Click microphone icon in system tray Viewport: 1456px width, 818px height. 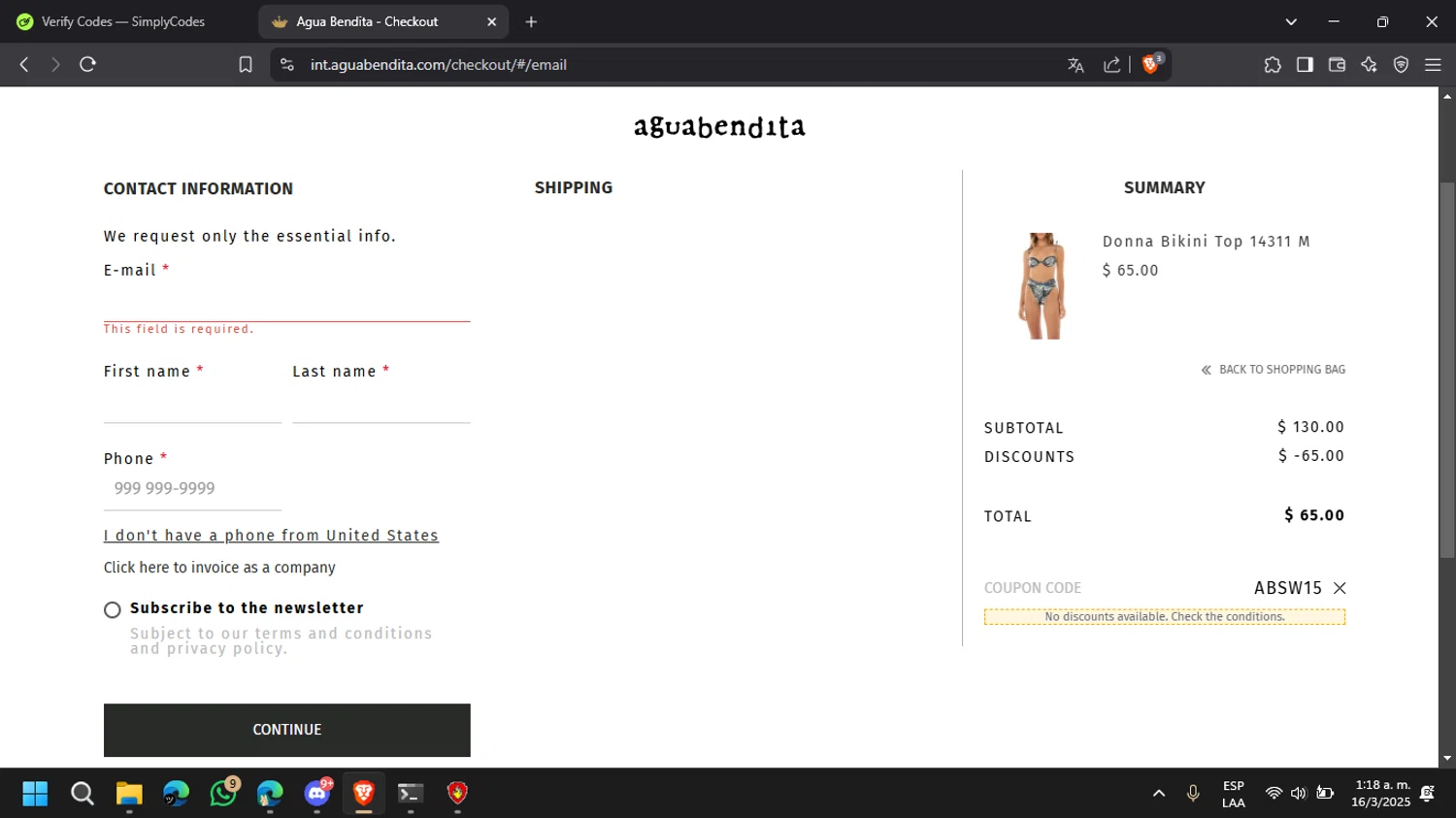pos(1193,794)
